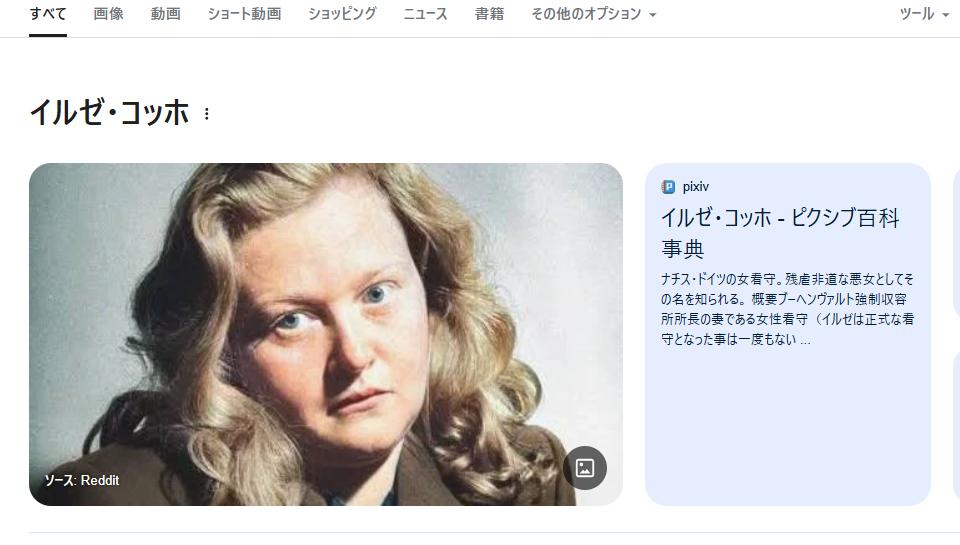Open the large portrait thumbnail

(326, 334)
